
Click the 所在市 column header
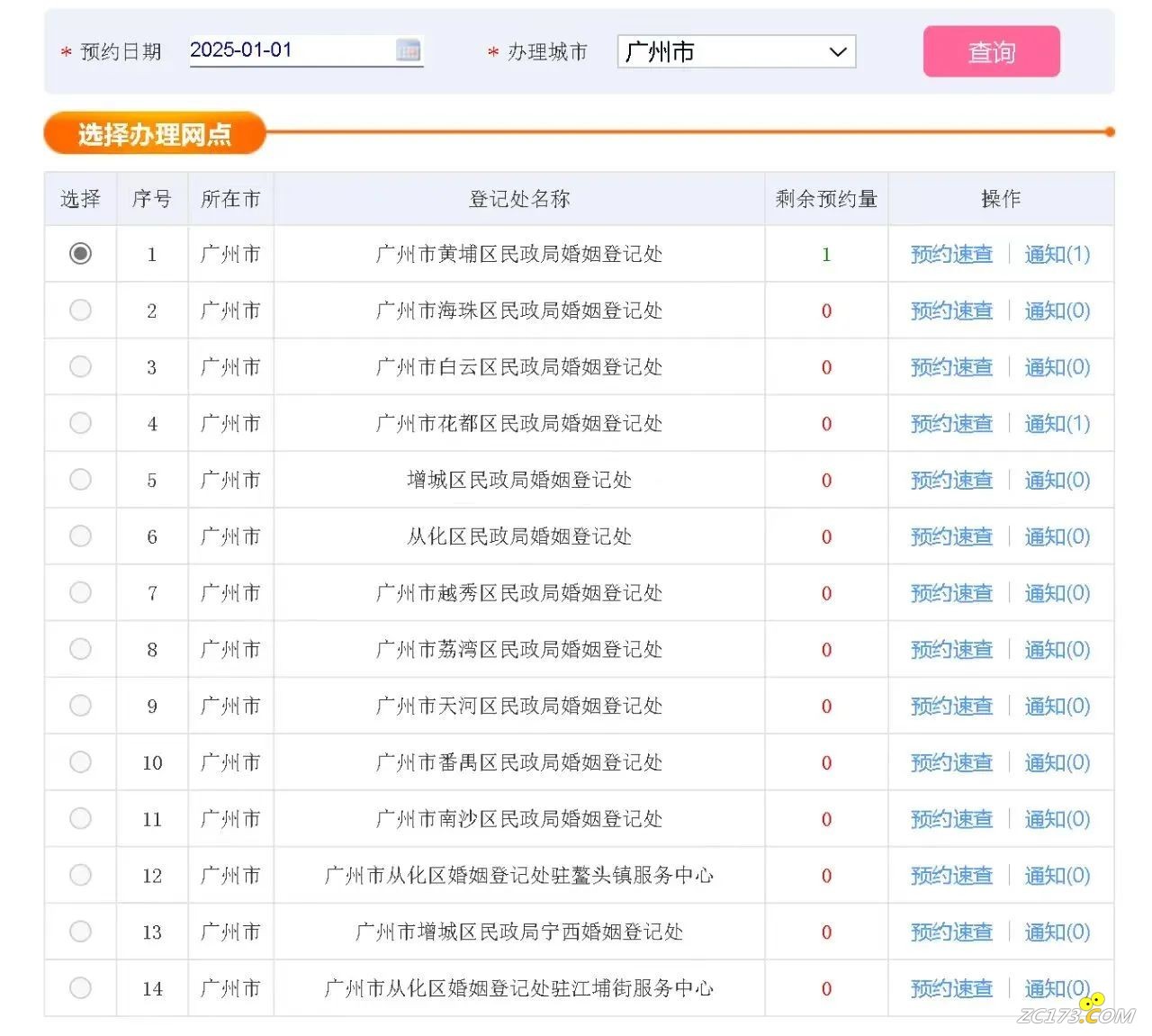pyautogui.click(x=230, y=199)
